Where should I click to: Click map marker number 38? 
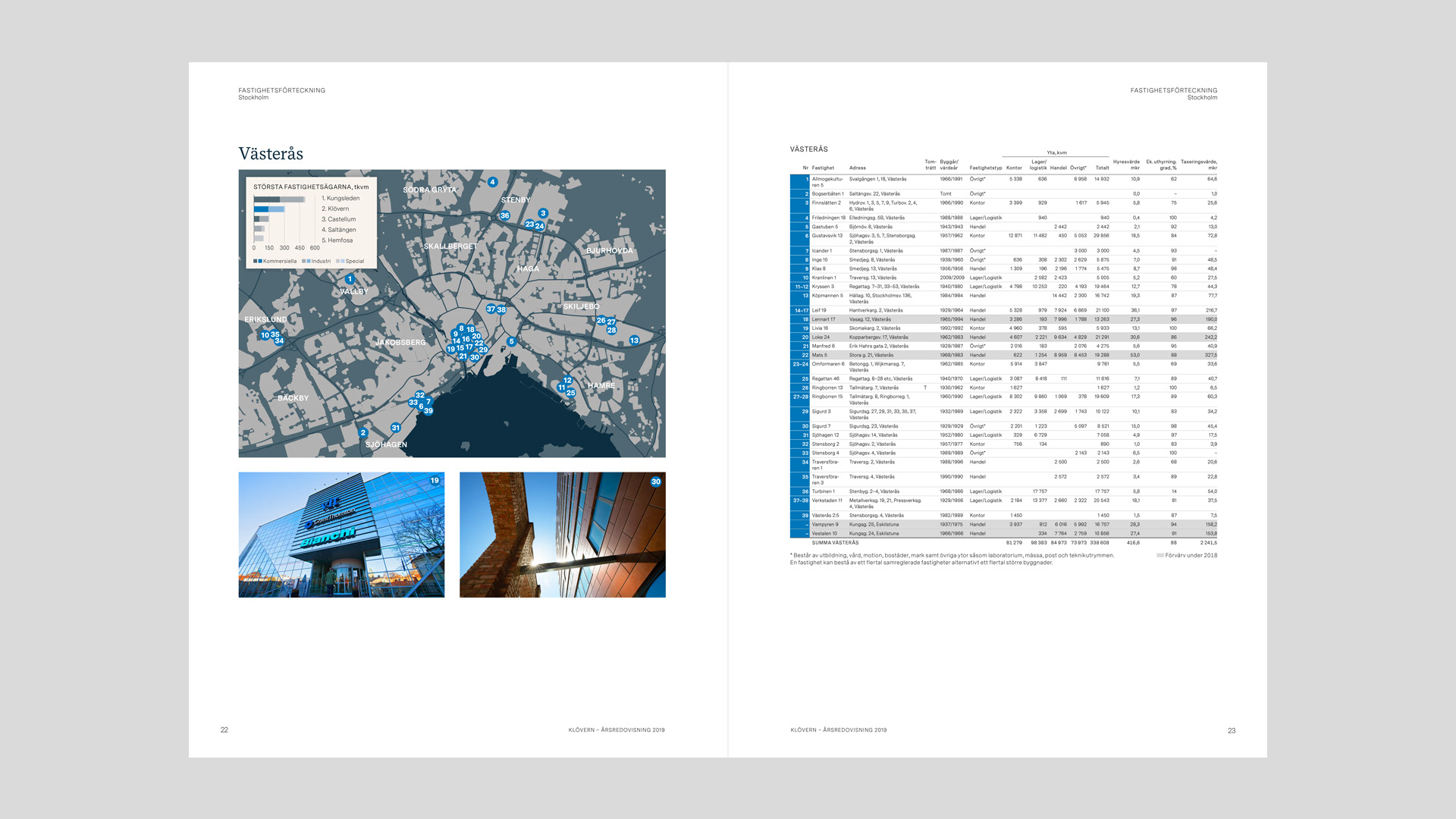pyautogui.click(x=501, y=309)
